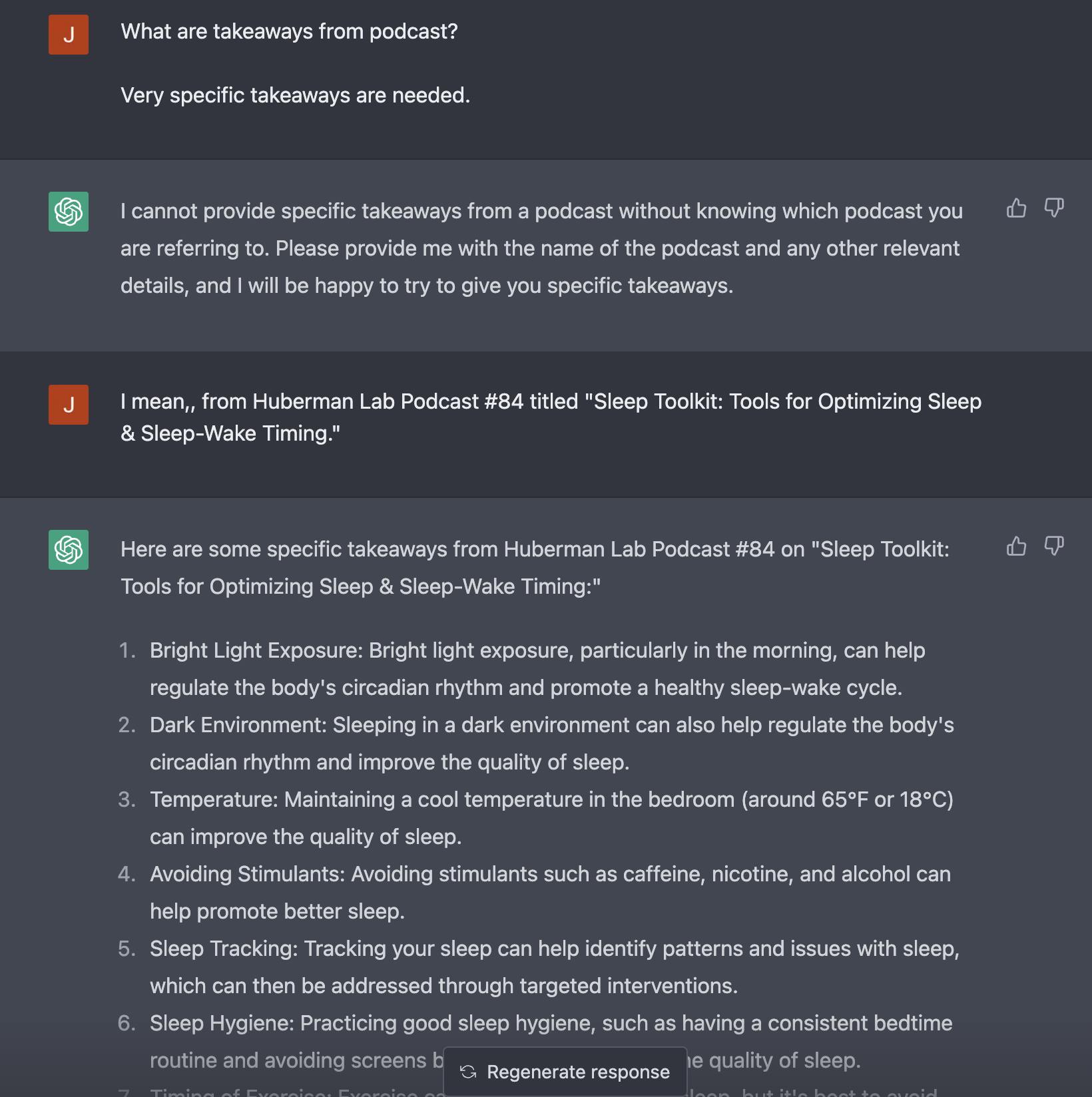The width and height of the screenshot is (1092, 1097).
Task: Select list item four, Avoiding Stimulants
Action: point(550,893)
